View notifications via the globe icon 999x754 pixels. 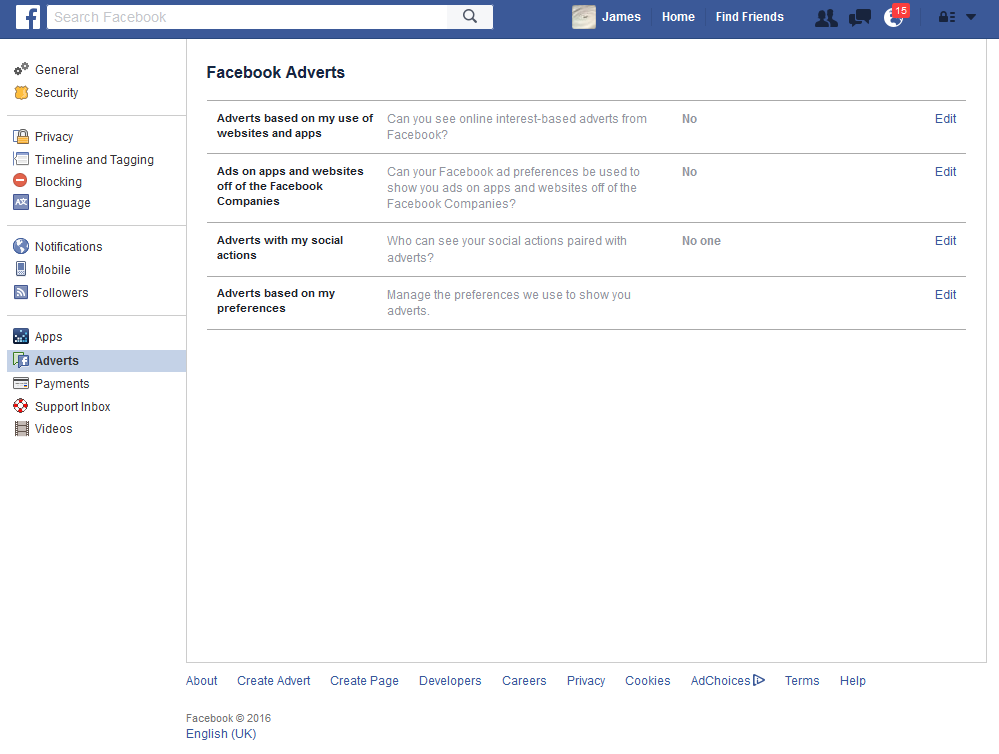tap(893, 18)
